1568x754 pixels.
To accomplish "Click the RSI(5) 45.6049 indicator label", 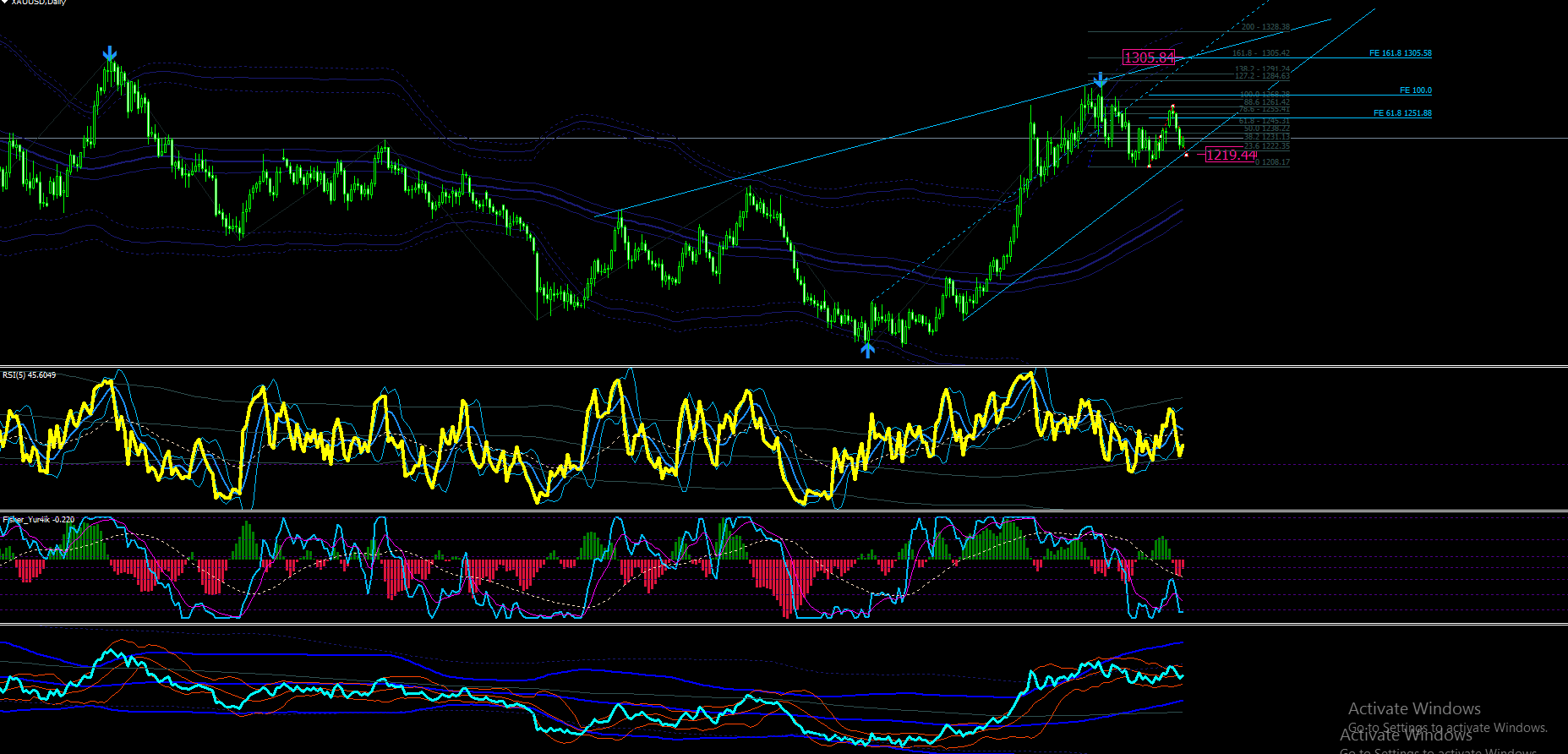I will 30,374.
